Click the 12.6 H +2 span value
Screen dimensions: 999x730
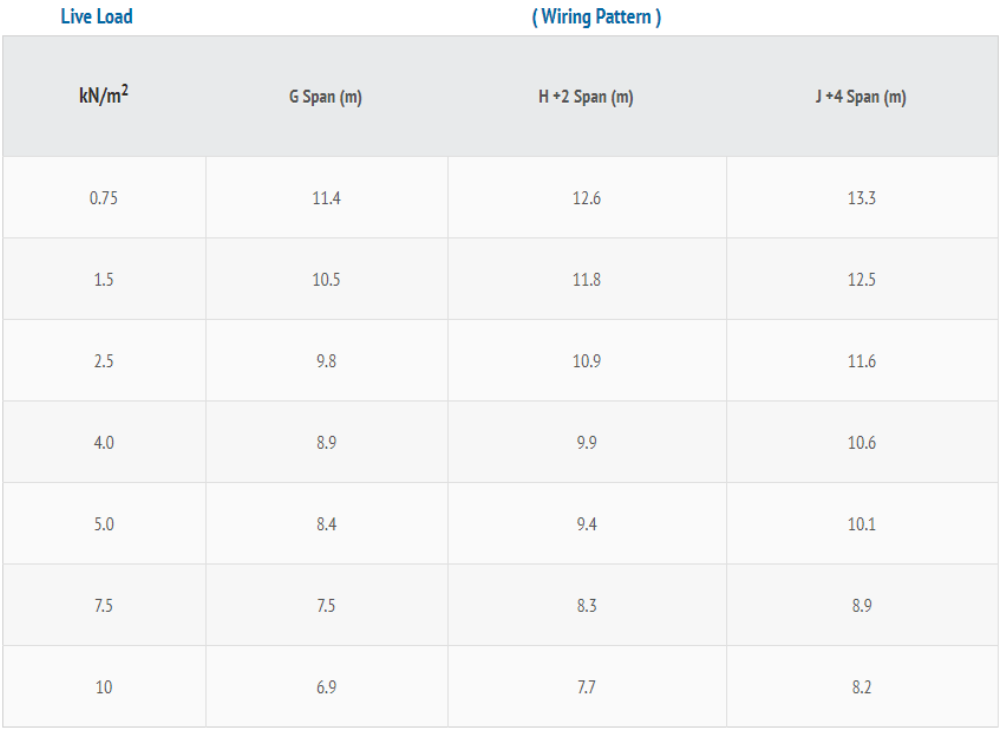pyautogui.click(x=587, y=198)
